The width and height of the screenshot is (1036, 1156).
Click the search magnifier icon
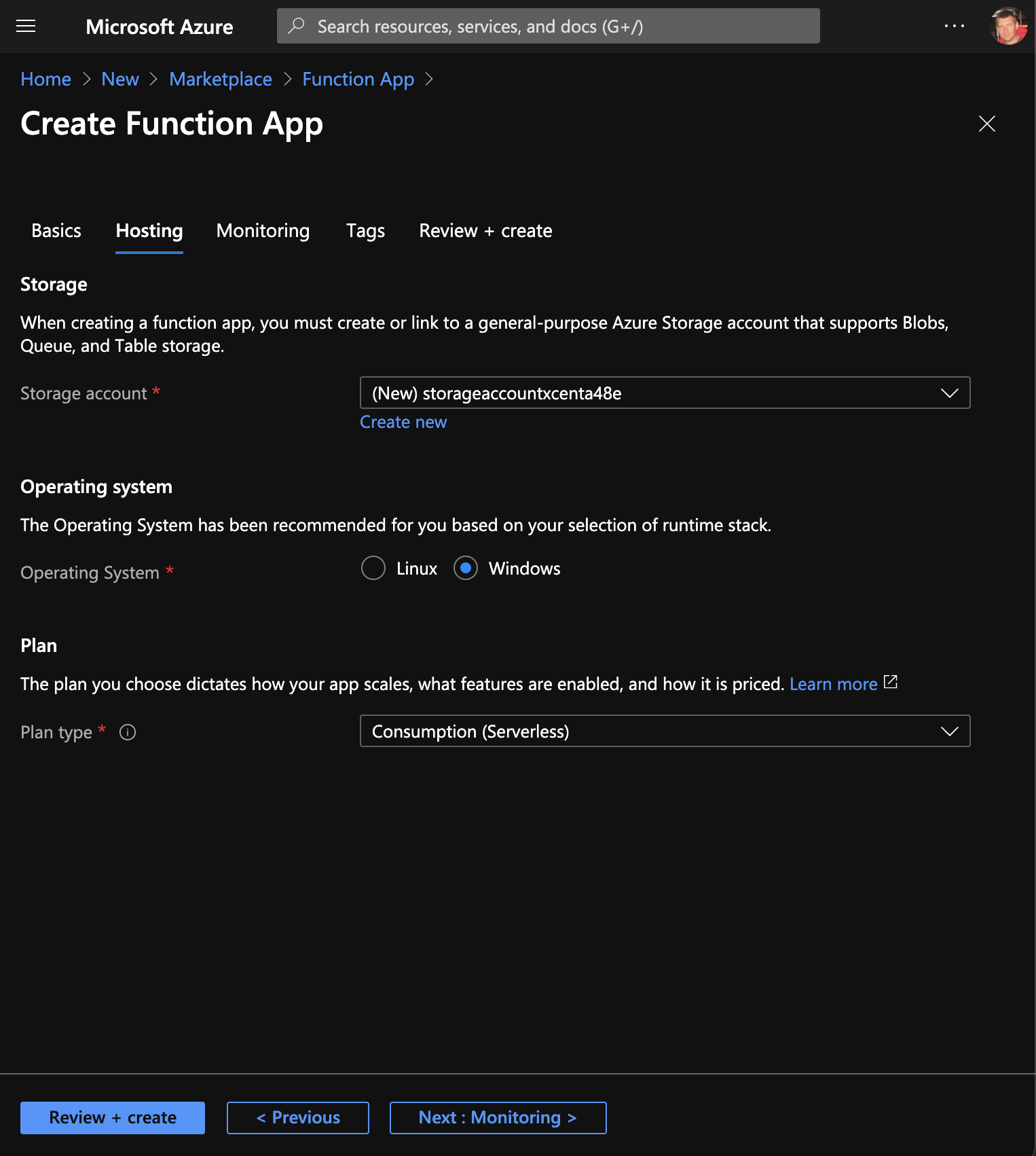(296, 26)
